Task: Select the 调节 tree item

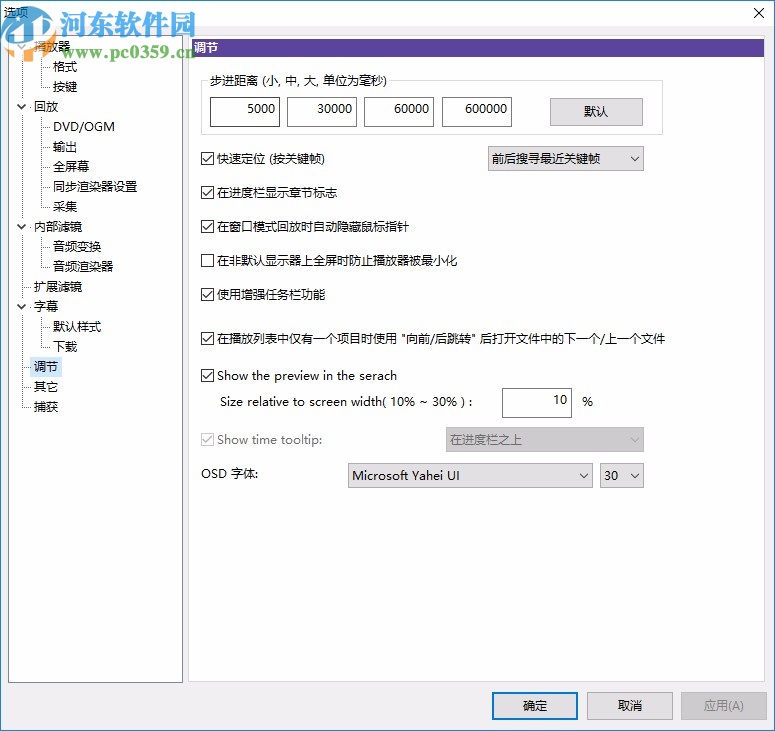Action: tap(46, 367)
